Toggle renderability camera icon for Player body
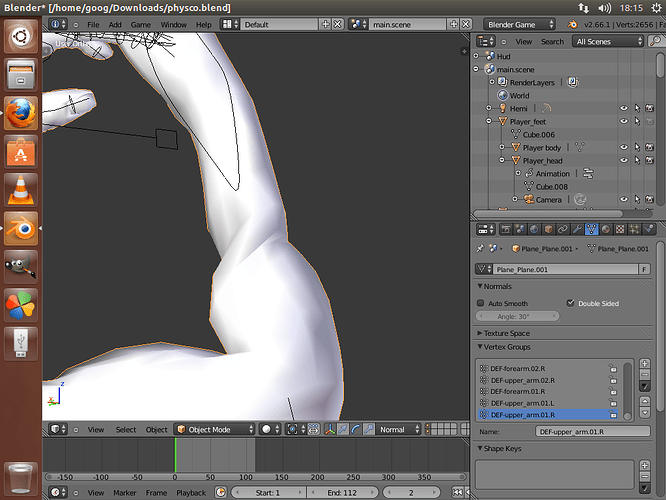 [649, 147]
